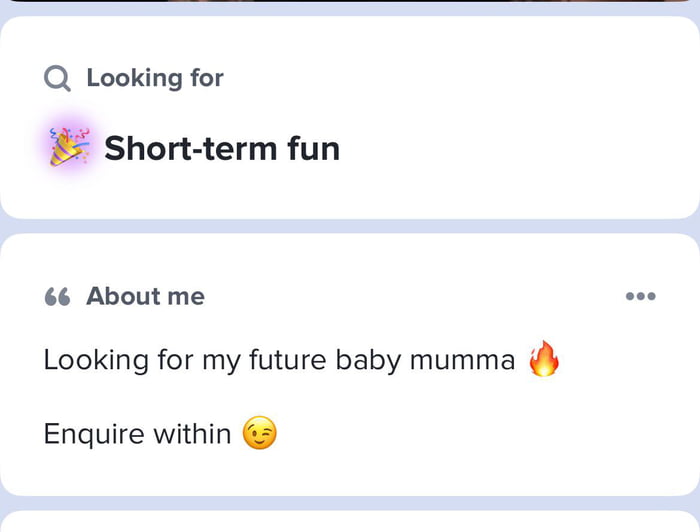The image size is (700, 532).
Task: Click the quotation mark icon beside About me
Action: point(58,296)
